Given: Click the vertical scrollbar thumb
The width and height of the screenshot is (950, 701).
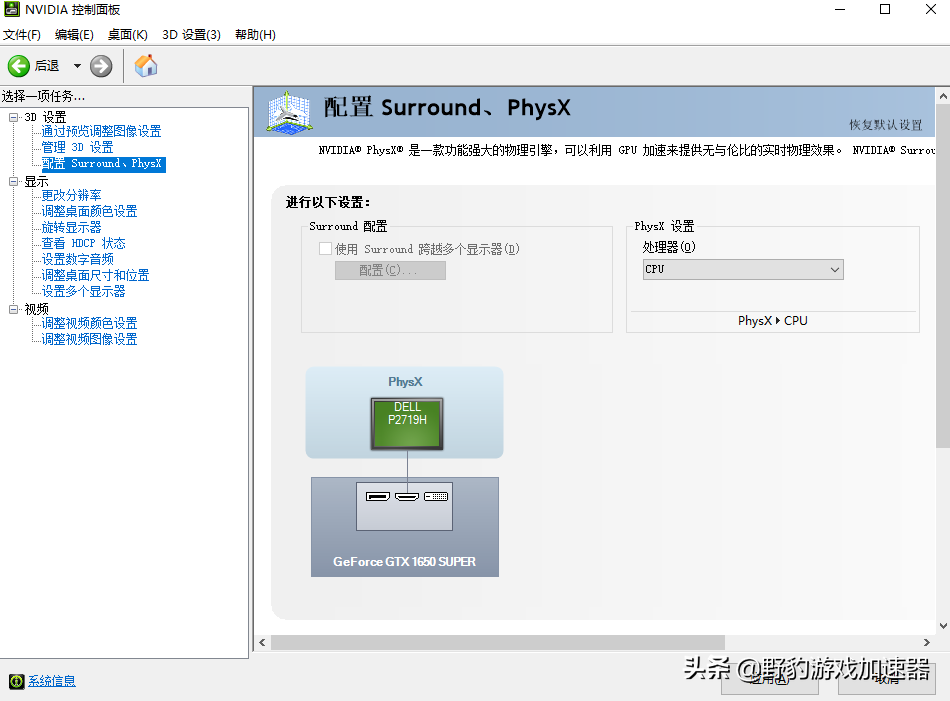Looking at the screenshot, I should (943, 276).
